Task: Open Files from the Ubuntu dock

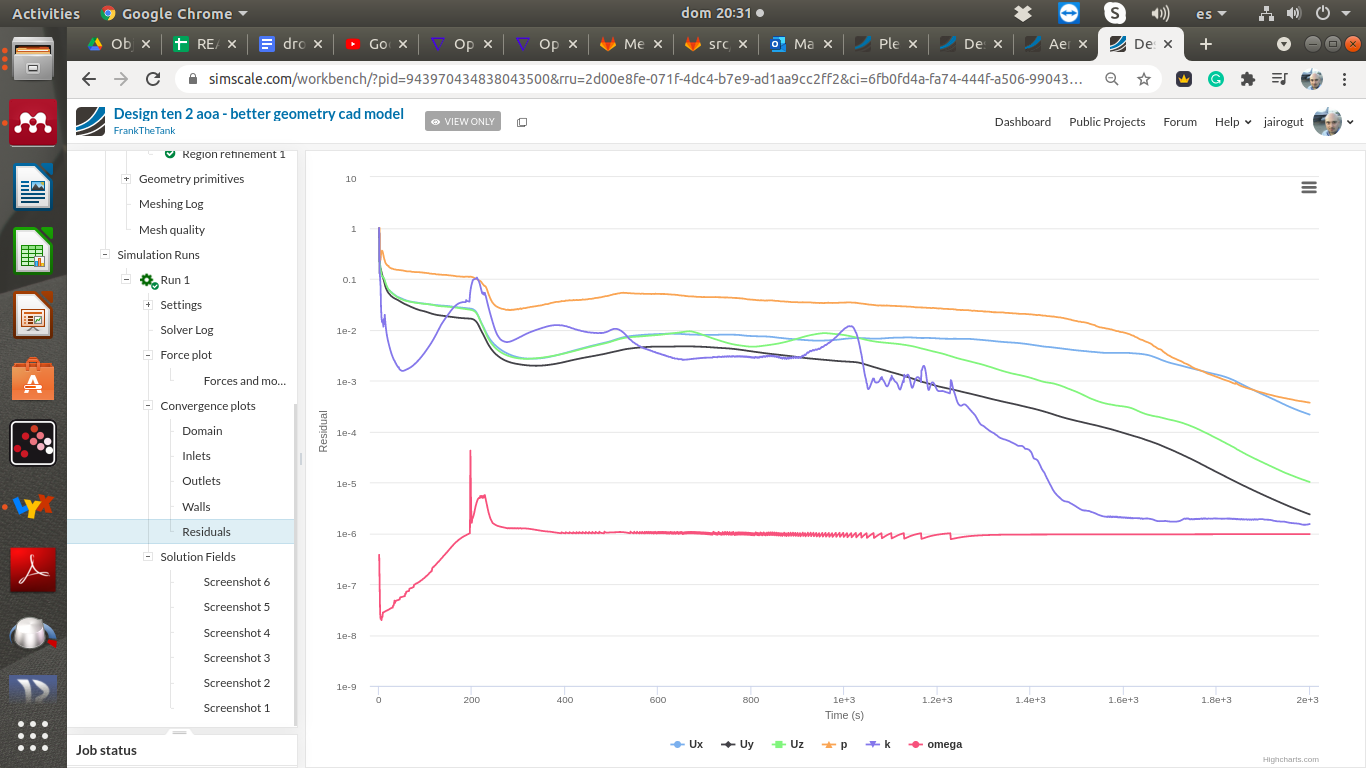Action: [33, 58]
